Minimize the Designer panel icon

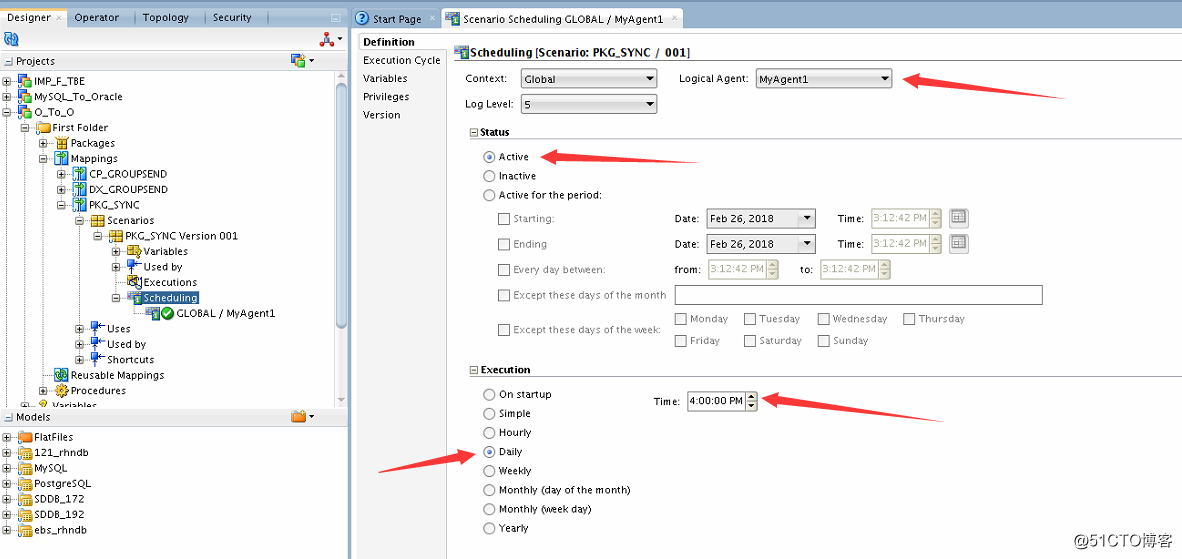(335, 18)
